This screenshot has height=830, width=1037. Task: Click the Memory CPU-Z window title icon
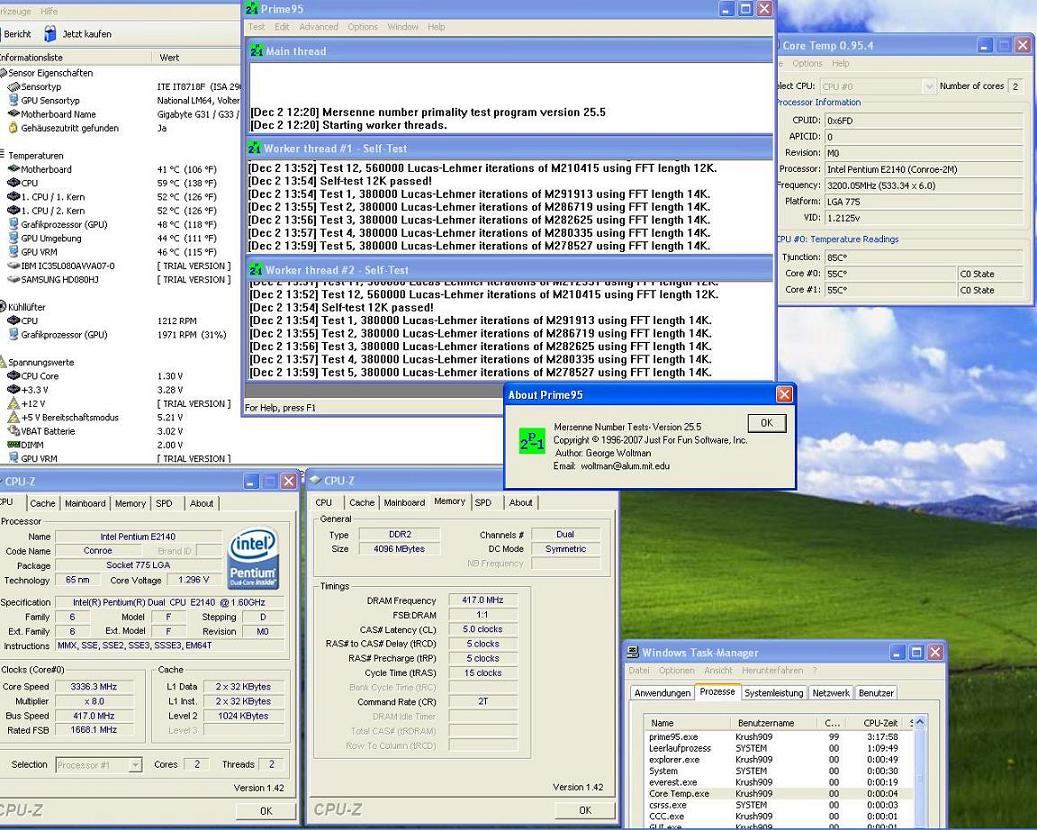tap(315, 480)
